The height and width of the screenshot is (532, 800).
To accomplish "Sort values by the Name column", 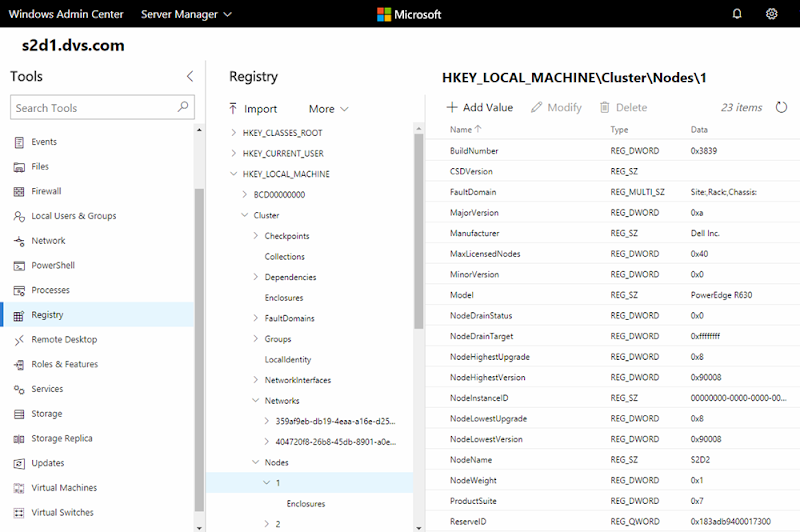I will [465, 130].
